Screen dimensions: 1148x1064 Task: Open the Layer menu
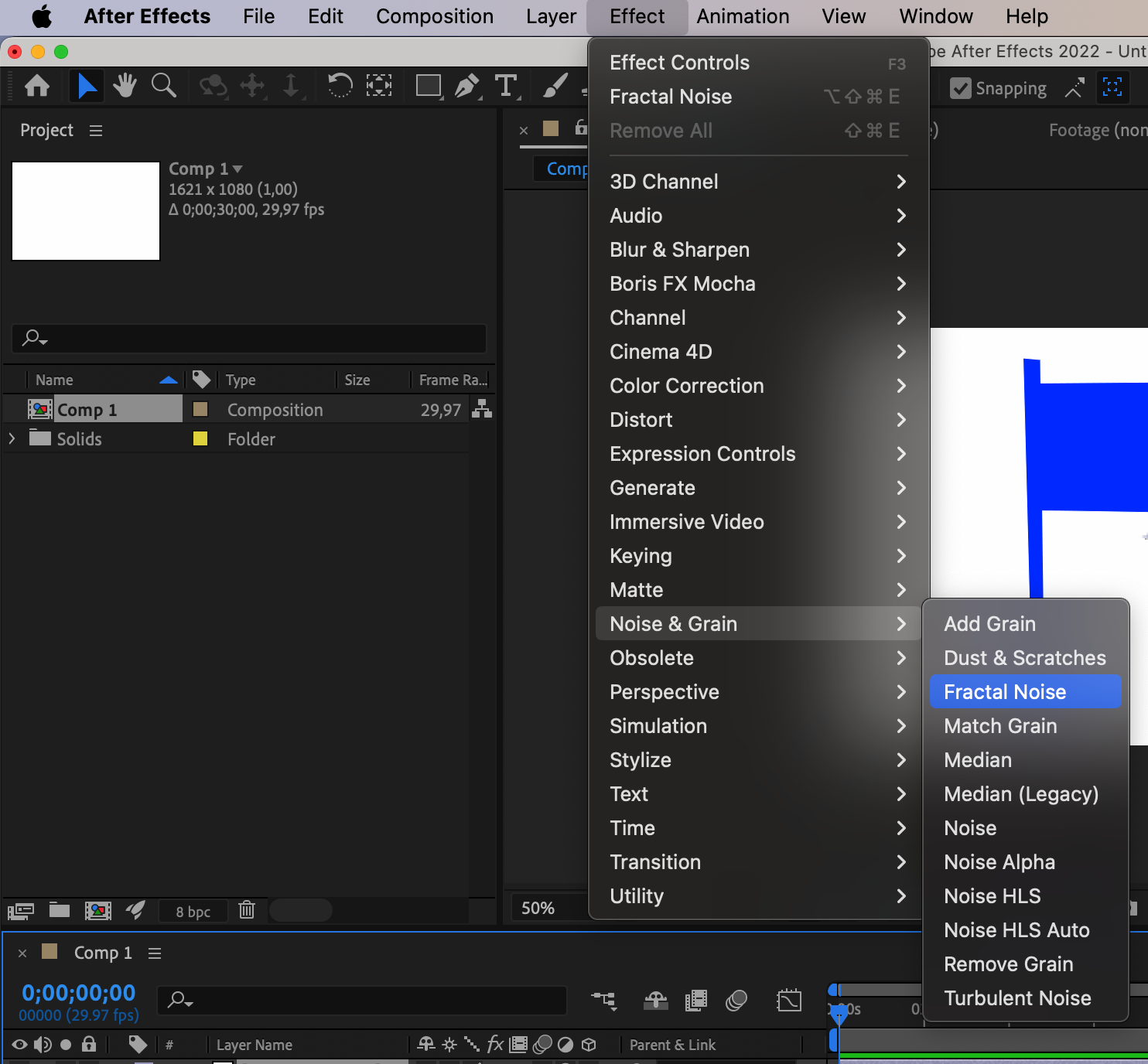551,16
